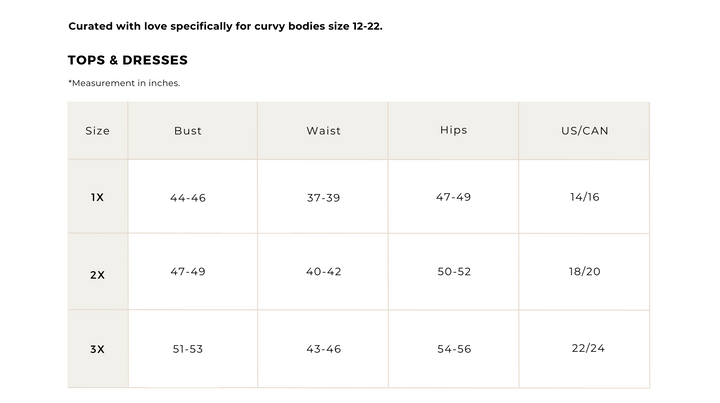
Task: Select the 14/16 US/CAN size cell
Action: coord(585,197)
